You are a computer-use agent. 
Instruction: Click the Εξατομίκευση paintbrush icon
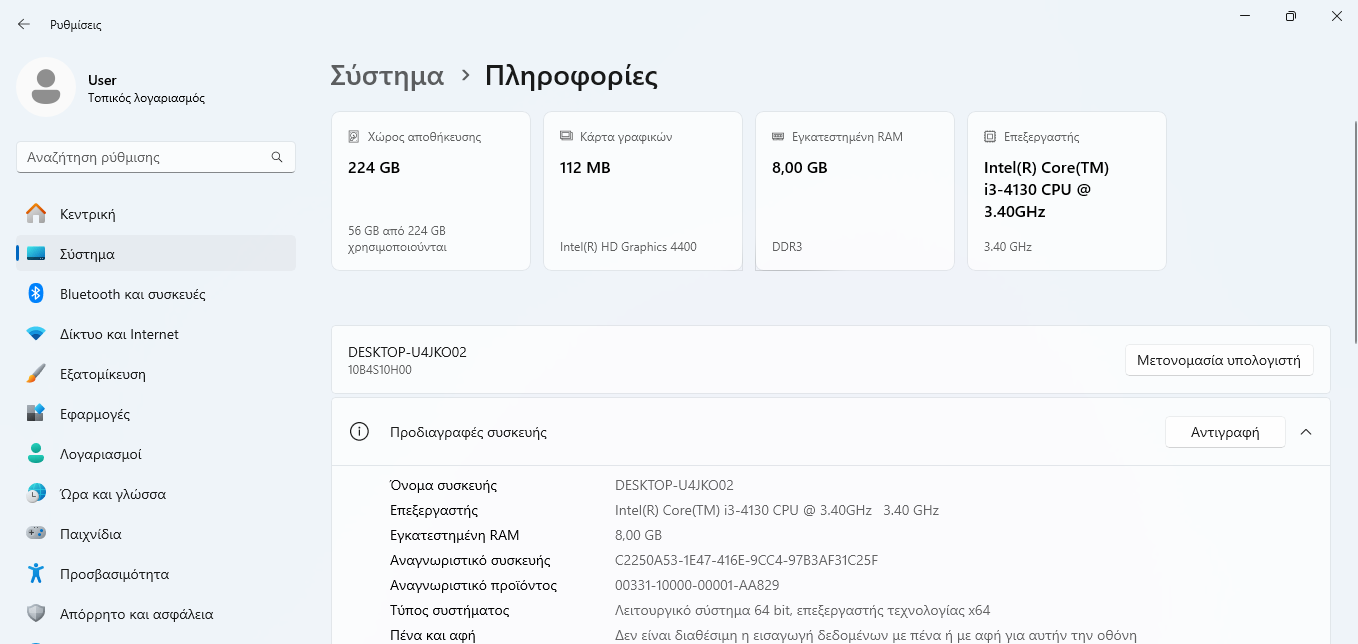click(x=36, y=374)
